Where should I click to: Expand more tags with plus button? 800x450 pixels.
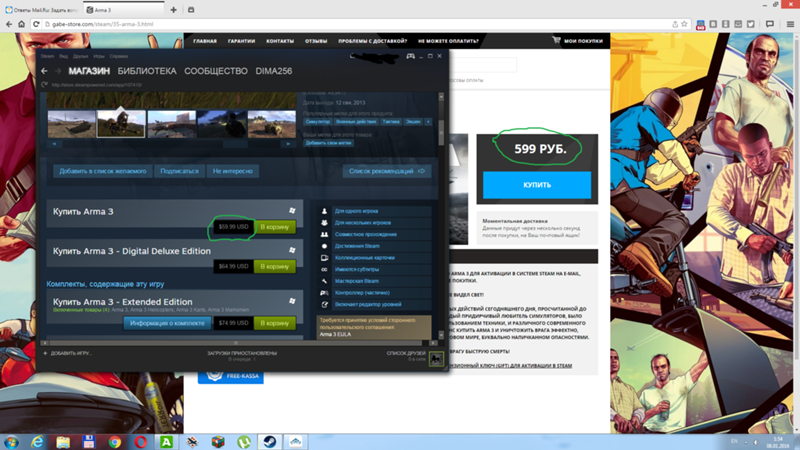point(428,122)
